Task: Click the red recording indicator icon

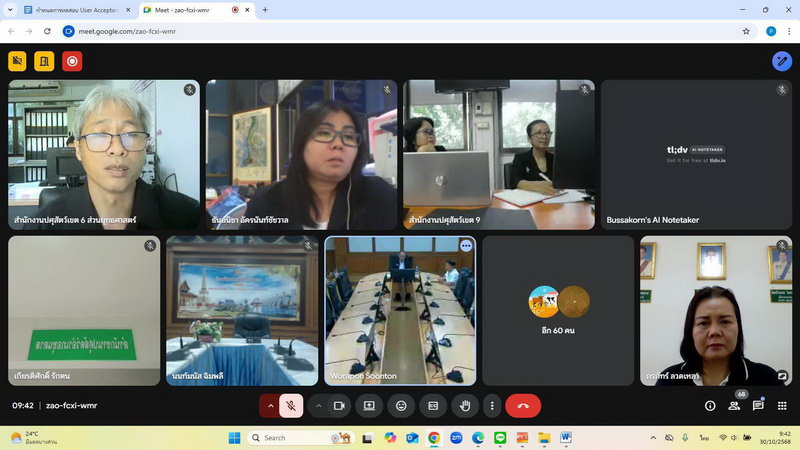Action: [x=72, y=61]
